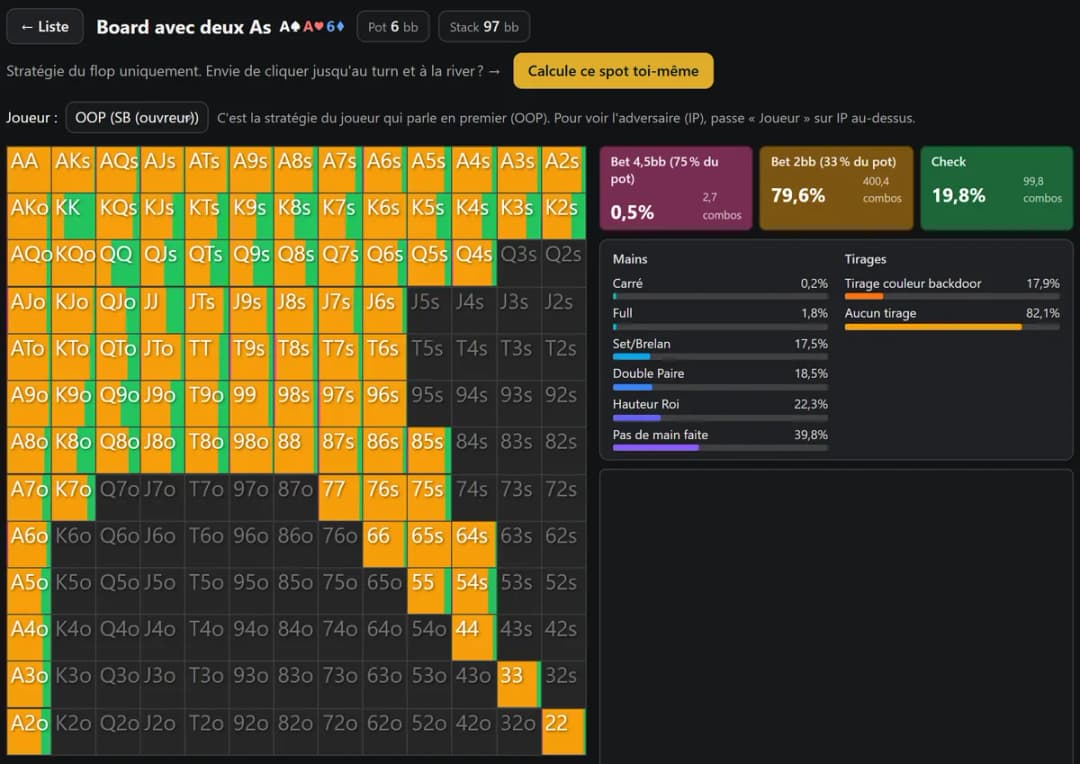The height and width of the screenshot is (764, 1080).
Task: Select the 88 pocket pair cell
Action: tap(295, 451)
